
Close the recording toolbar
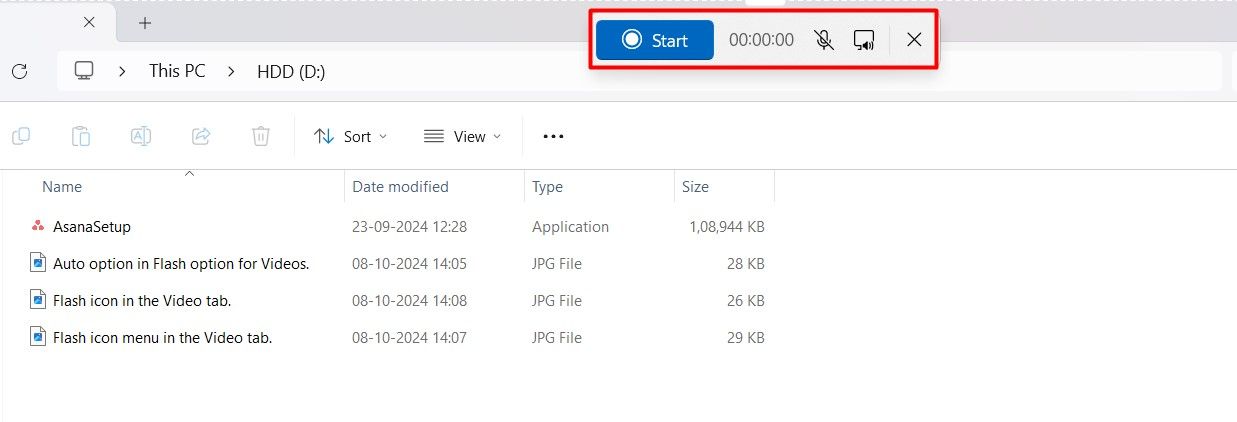click(x=914, y=40)
